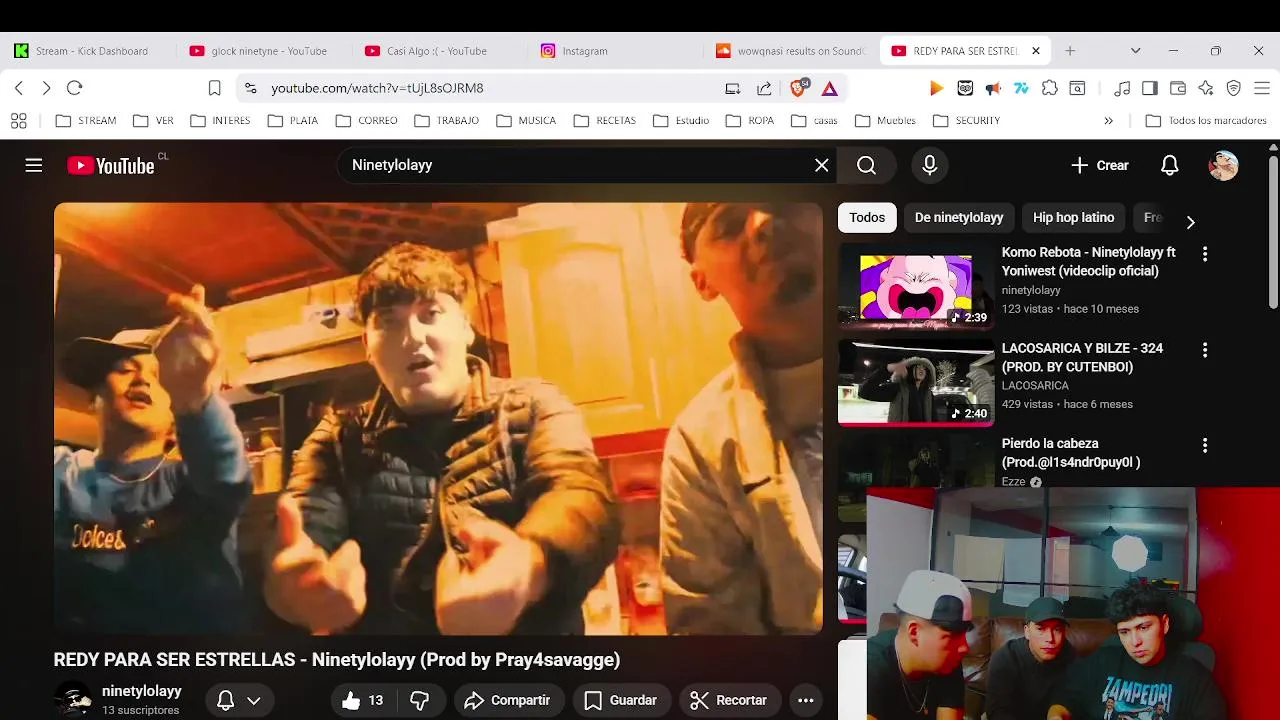
Task: Open the Leo AI sparkle icon
Action: (x=1206, y=88)
